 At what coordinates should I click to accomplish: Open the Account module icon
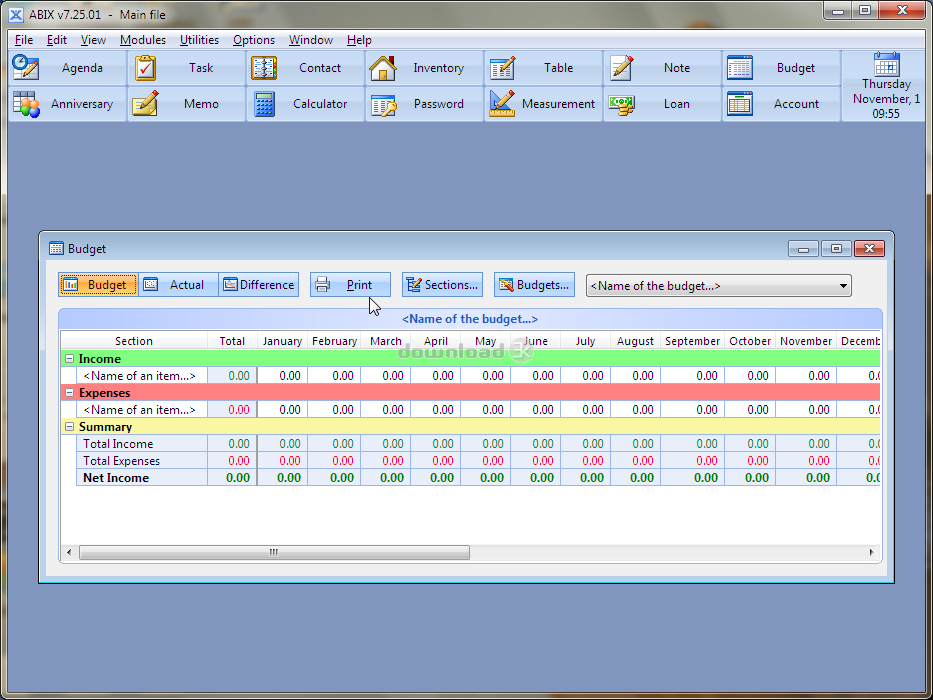coord(740,104)
